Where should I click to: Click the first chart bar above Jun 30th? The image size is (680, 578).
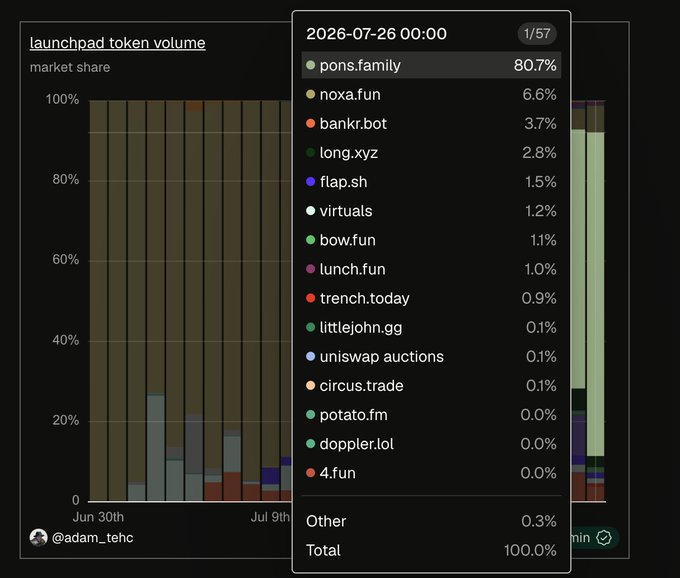pos(98,300)
